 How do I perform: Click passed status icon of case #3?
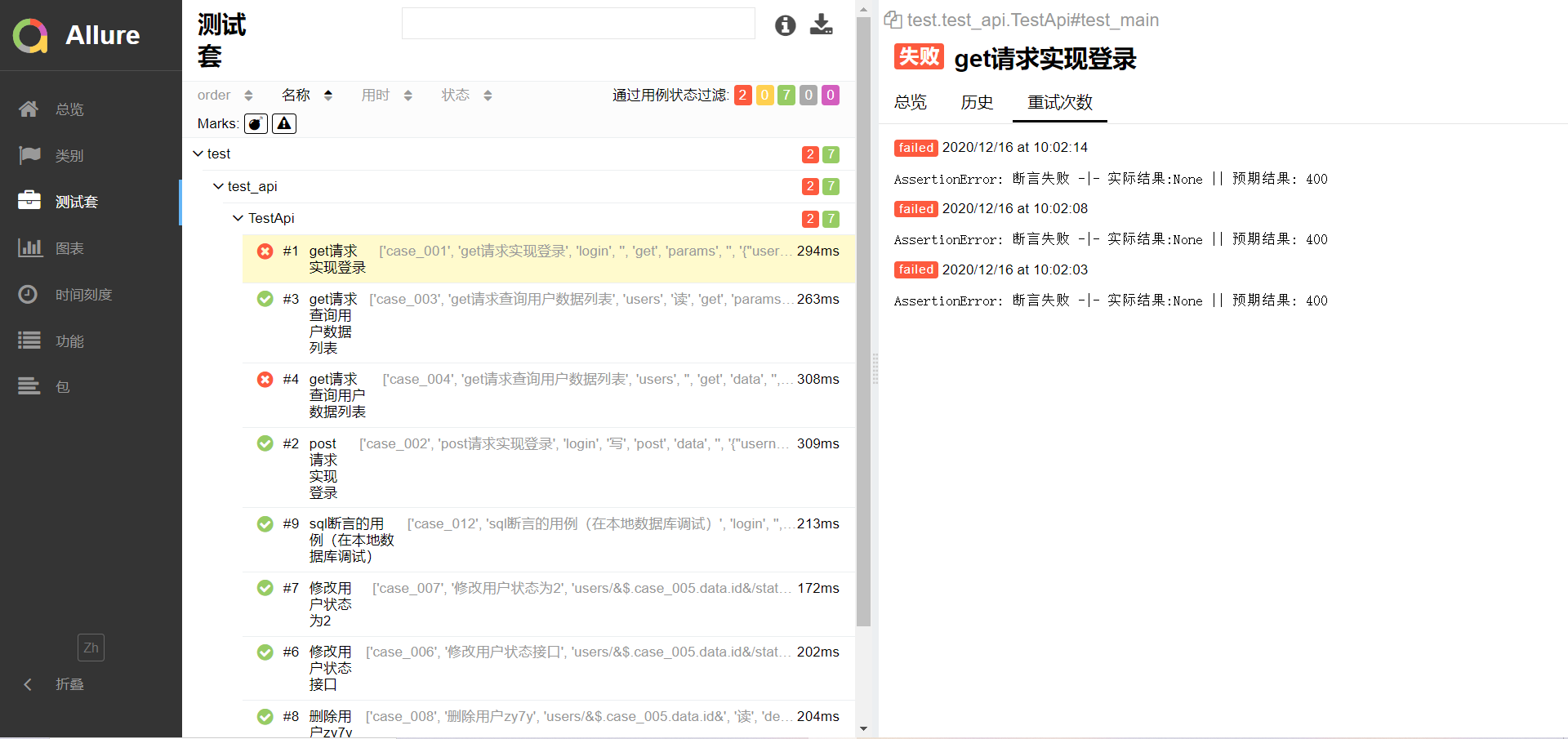(x=265, y=299)
